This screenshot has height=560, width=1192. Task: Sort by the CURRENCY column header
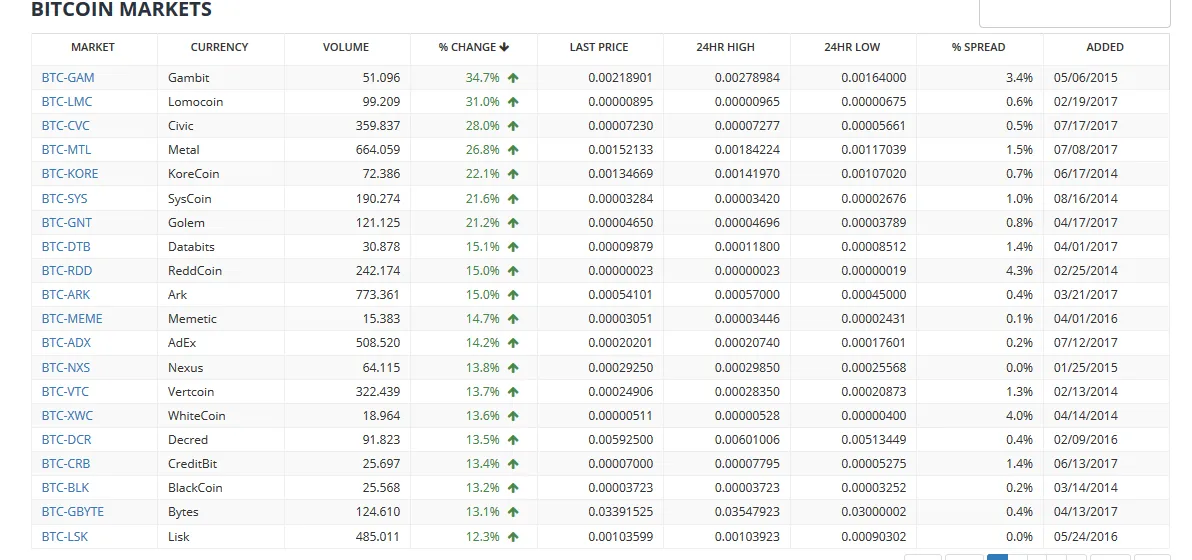(x=220, y=47)
